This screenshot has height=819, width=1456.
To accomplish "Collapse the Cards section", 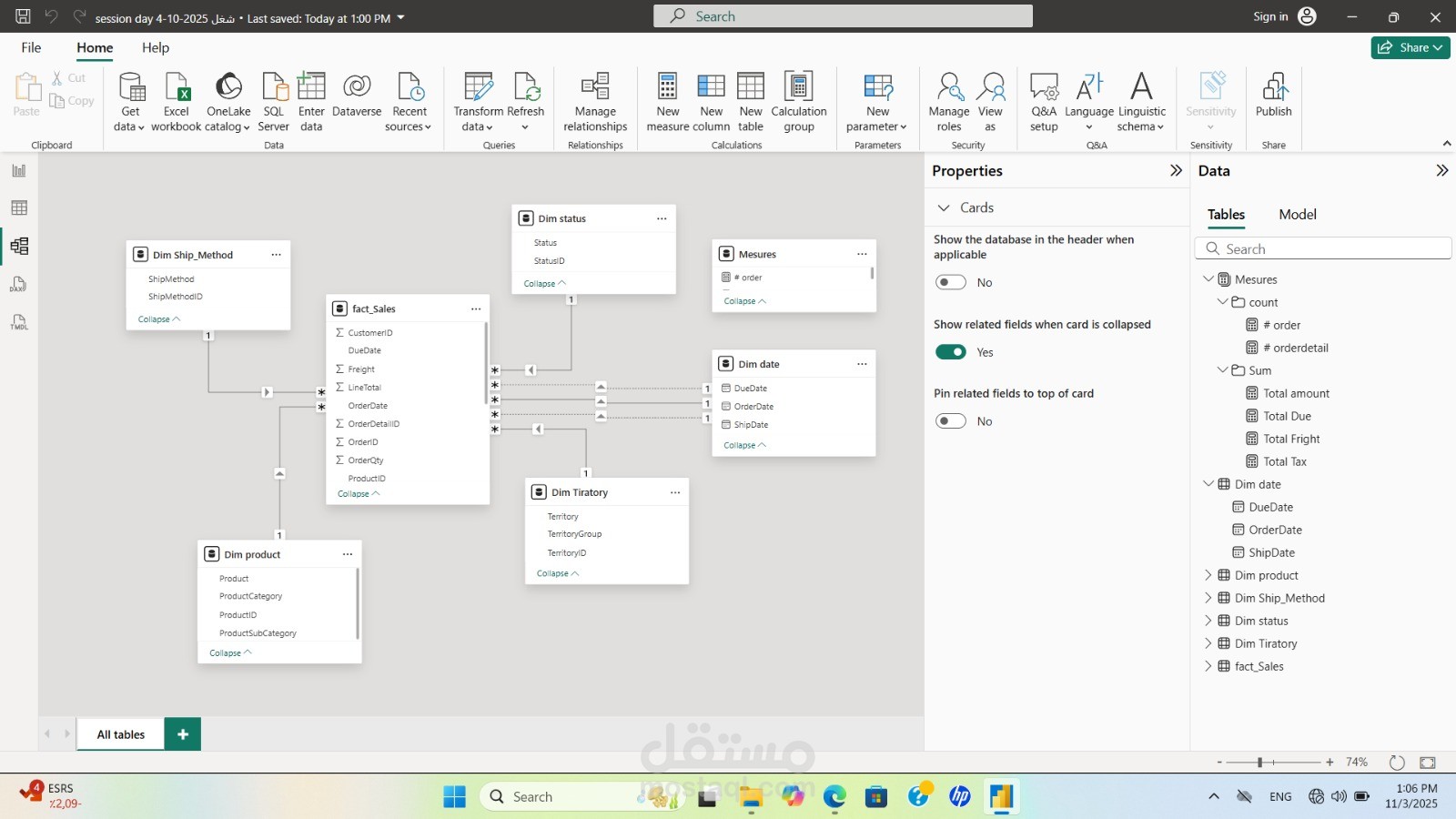I will point(944,207).
